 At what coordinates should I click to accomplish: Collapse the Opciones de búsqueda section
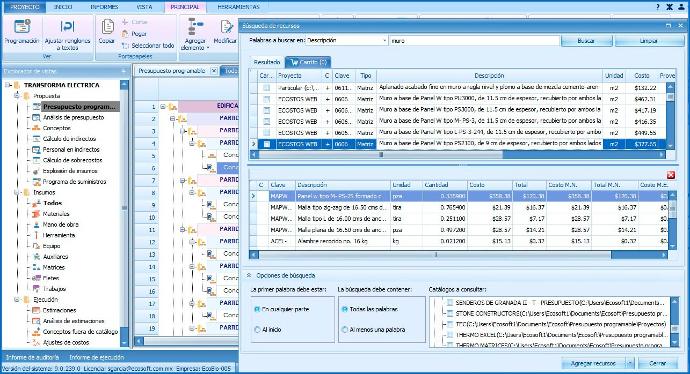point(249,275)
